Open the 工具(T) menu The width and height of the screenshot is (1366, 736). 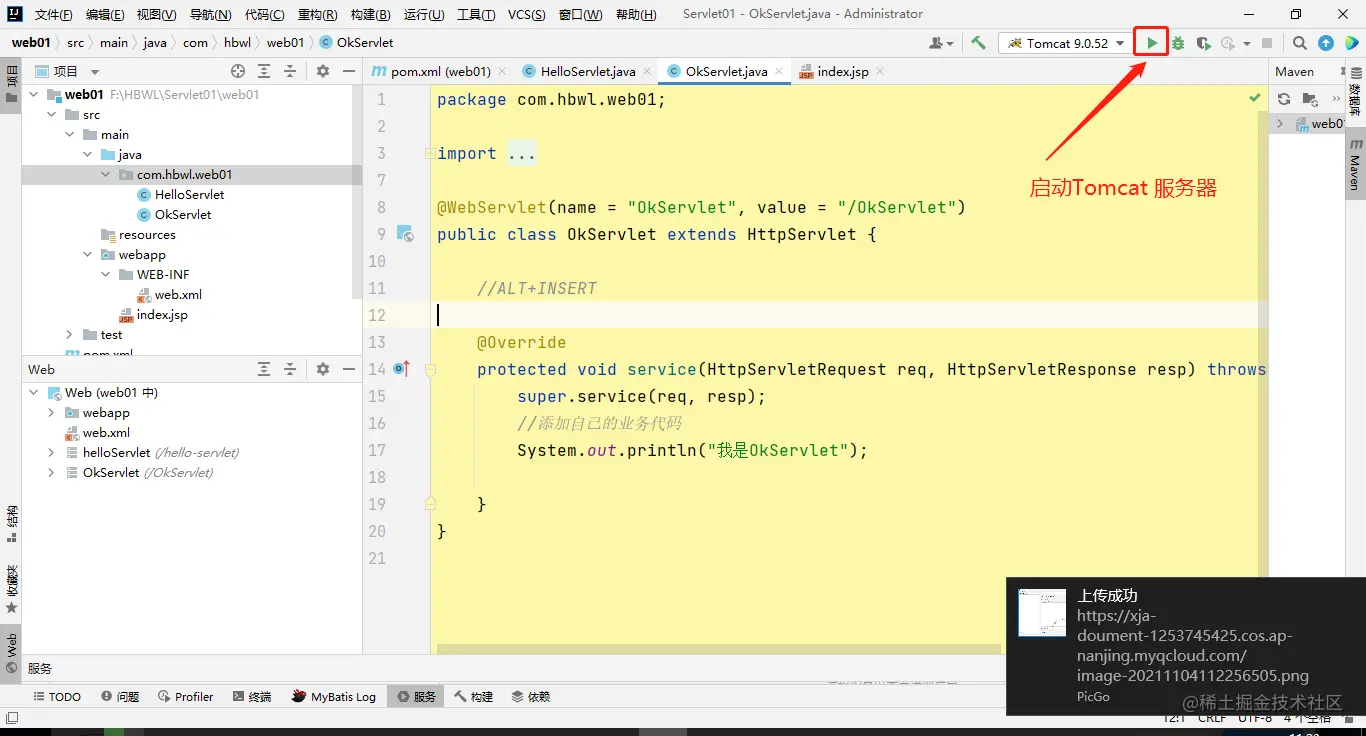476,15
